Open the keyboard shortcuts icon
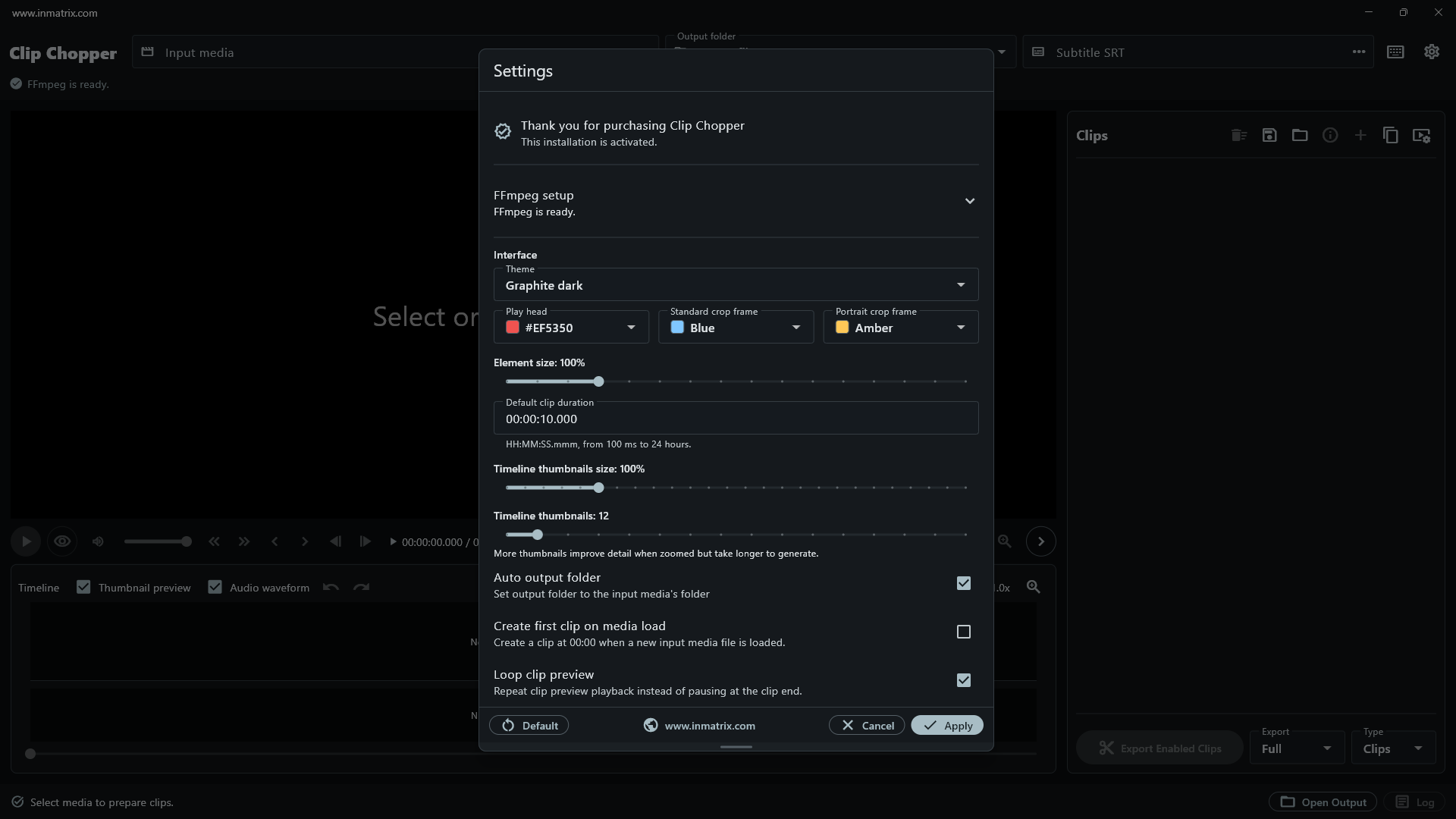 point(1395,52)
